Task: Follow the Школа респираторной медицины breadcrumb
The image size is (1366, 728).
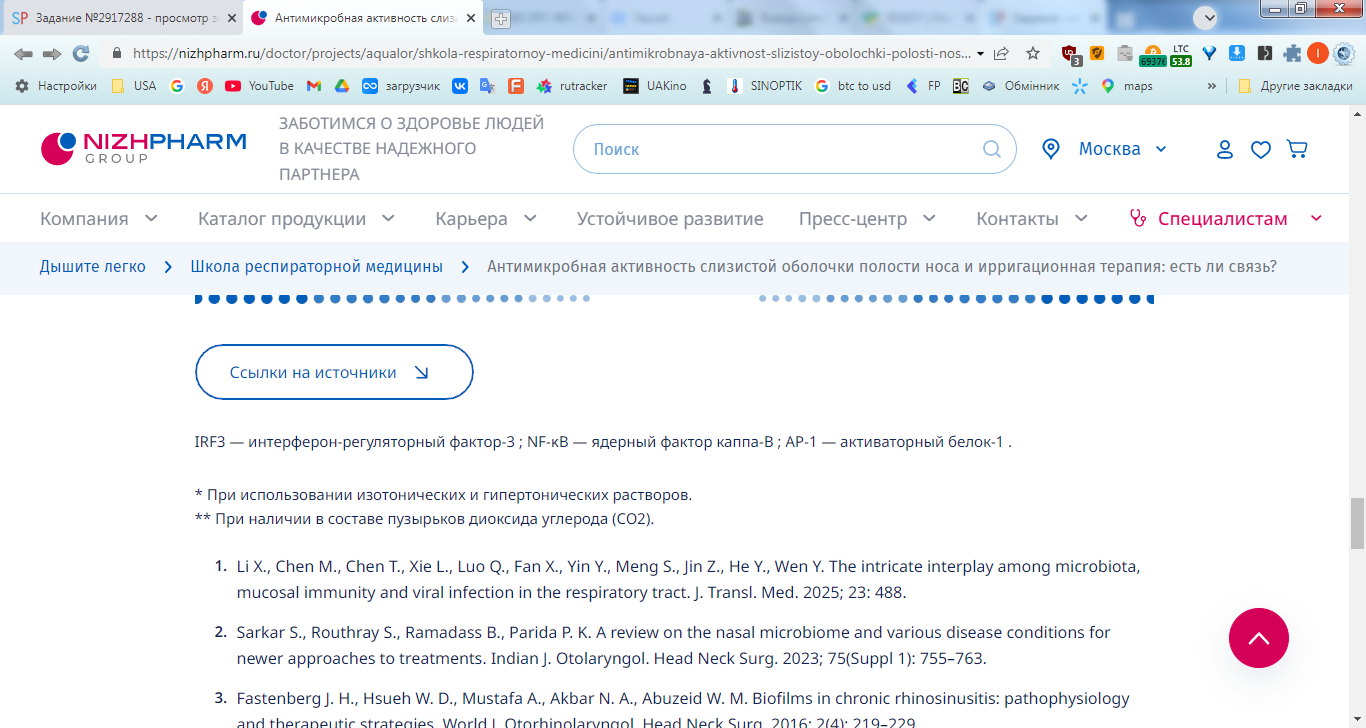Action: [317, 267]
